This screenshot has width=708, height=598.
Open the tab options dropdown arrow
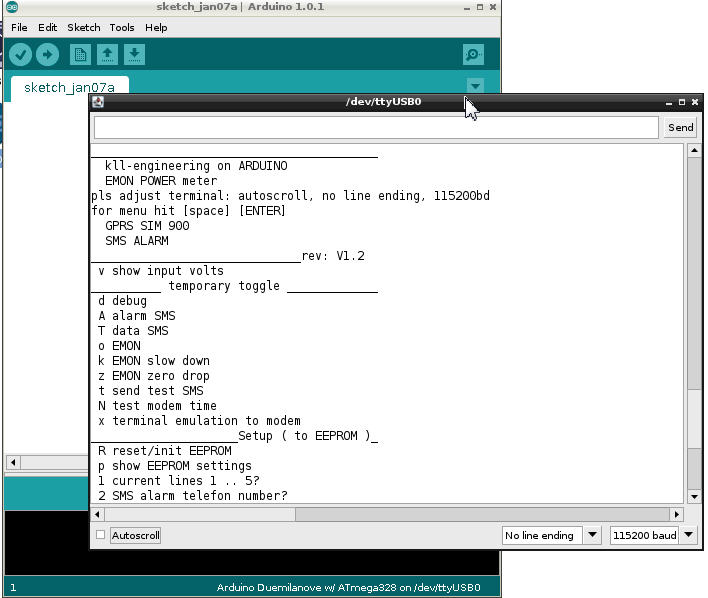coord(475,86)
